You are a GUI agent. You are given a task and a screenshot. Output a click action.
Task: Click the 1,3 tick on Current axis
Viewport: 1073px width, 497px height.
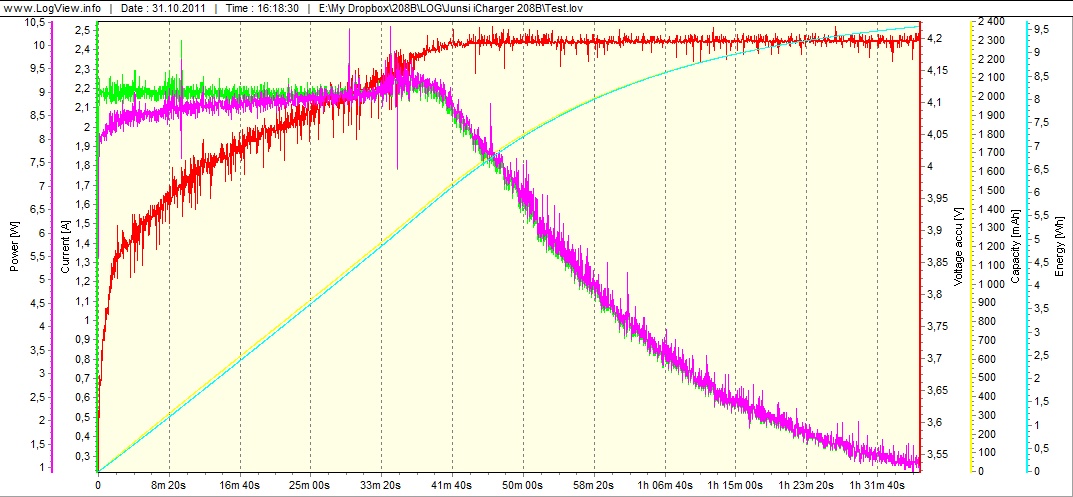pos(83,262)
